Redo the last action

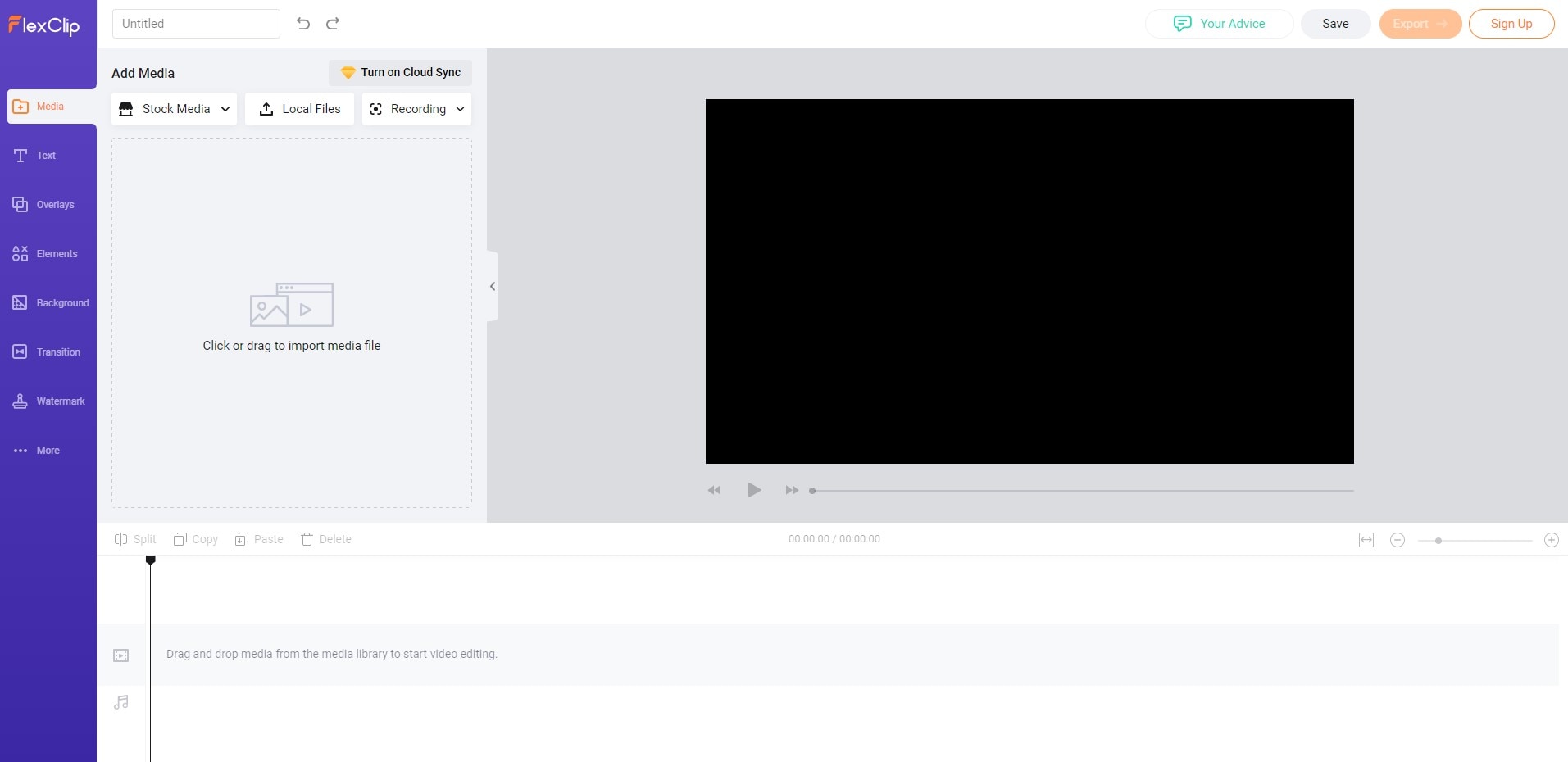point(333,24)
